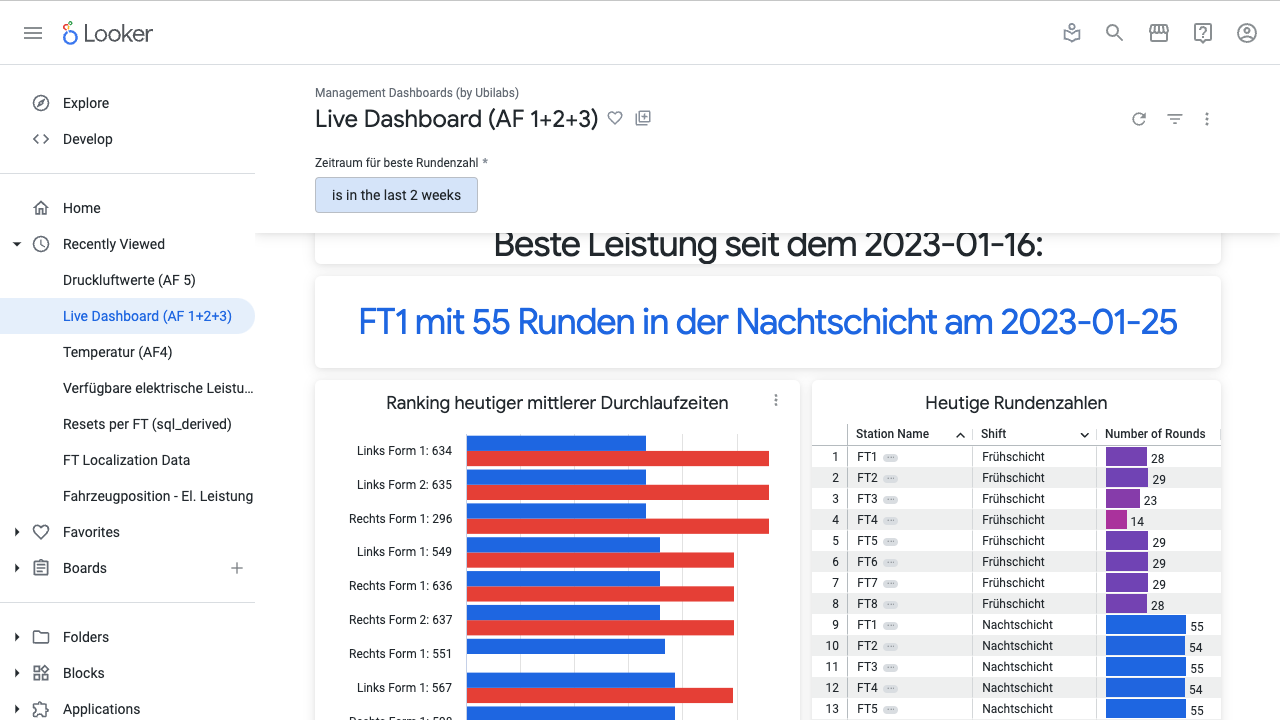Open Verfügbare elektrische Leistung item
This screenshot has height=720, width=1280.
coord(158,388)
